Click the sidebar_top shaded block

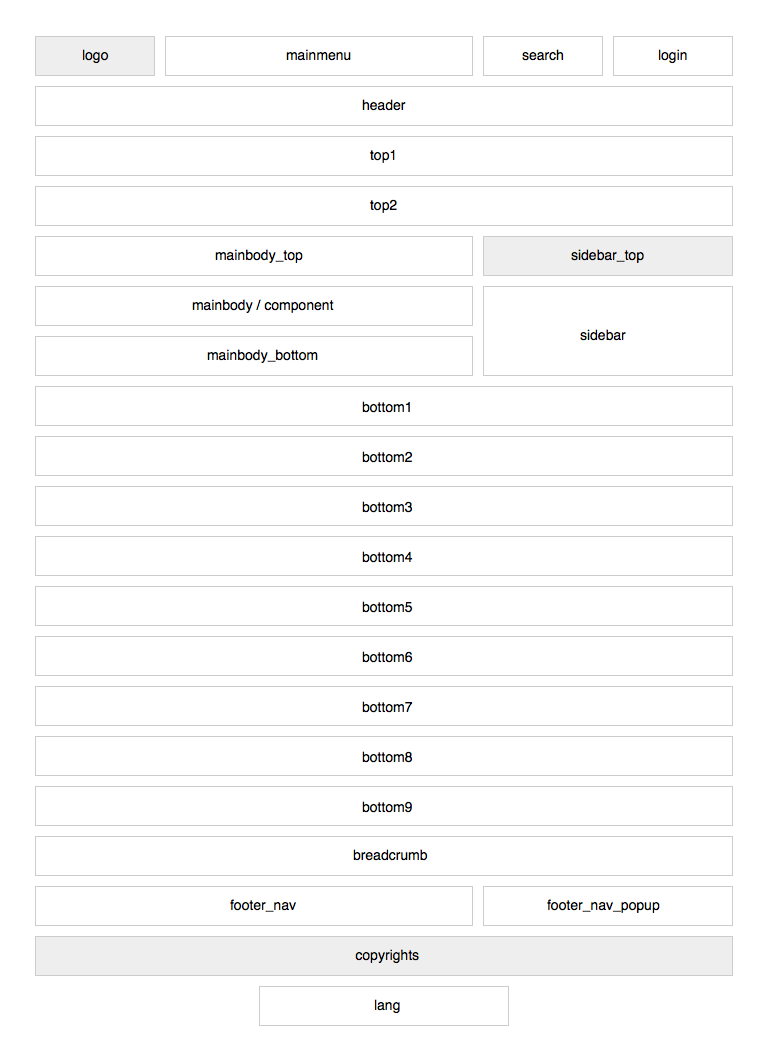point(607,256)
